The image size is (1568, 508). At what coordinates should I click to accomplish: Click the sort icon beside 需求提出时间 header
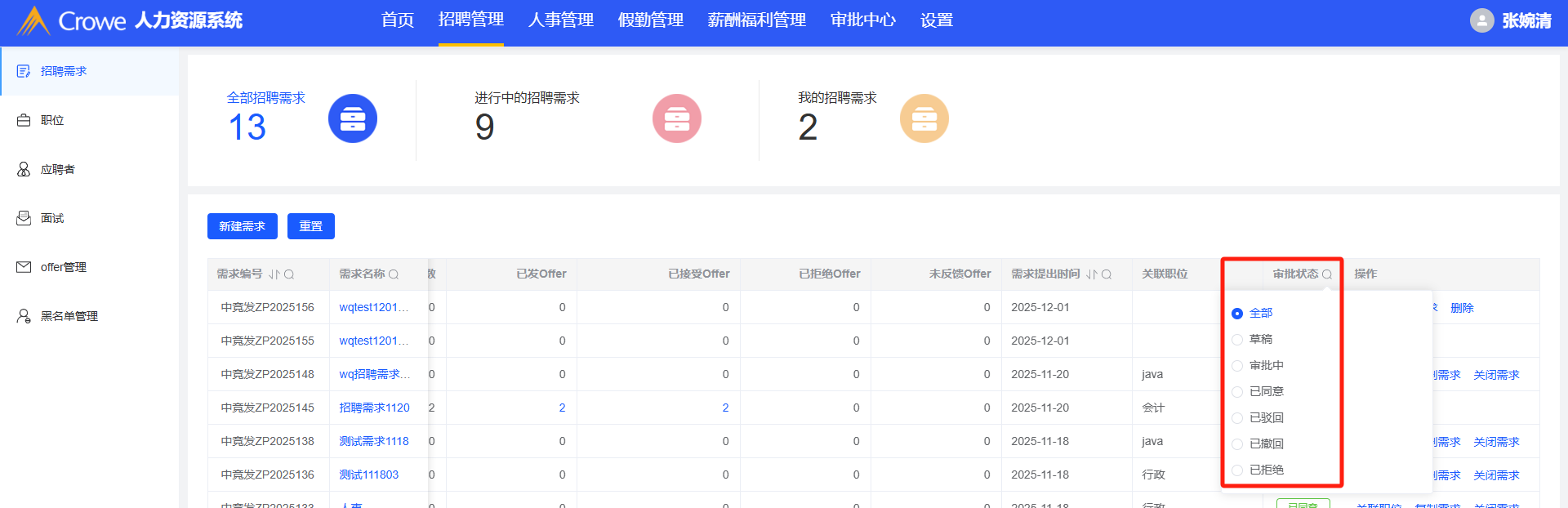(1092, 274)
